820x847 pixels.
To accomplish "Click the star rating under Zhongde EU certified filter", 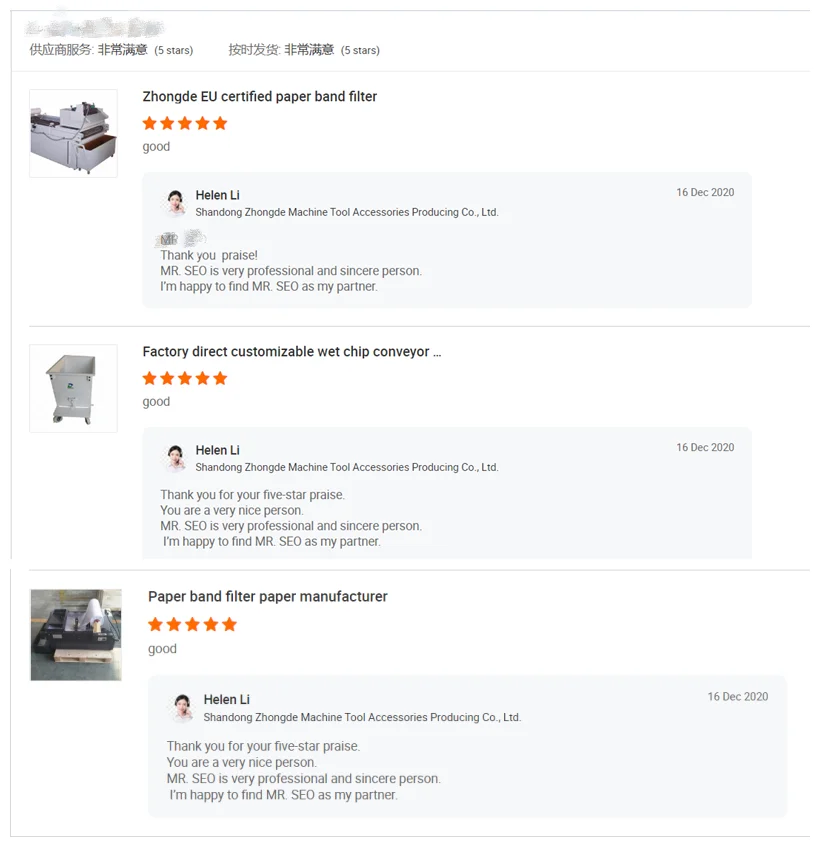I will pyautogui.click(x=185, y=124).
